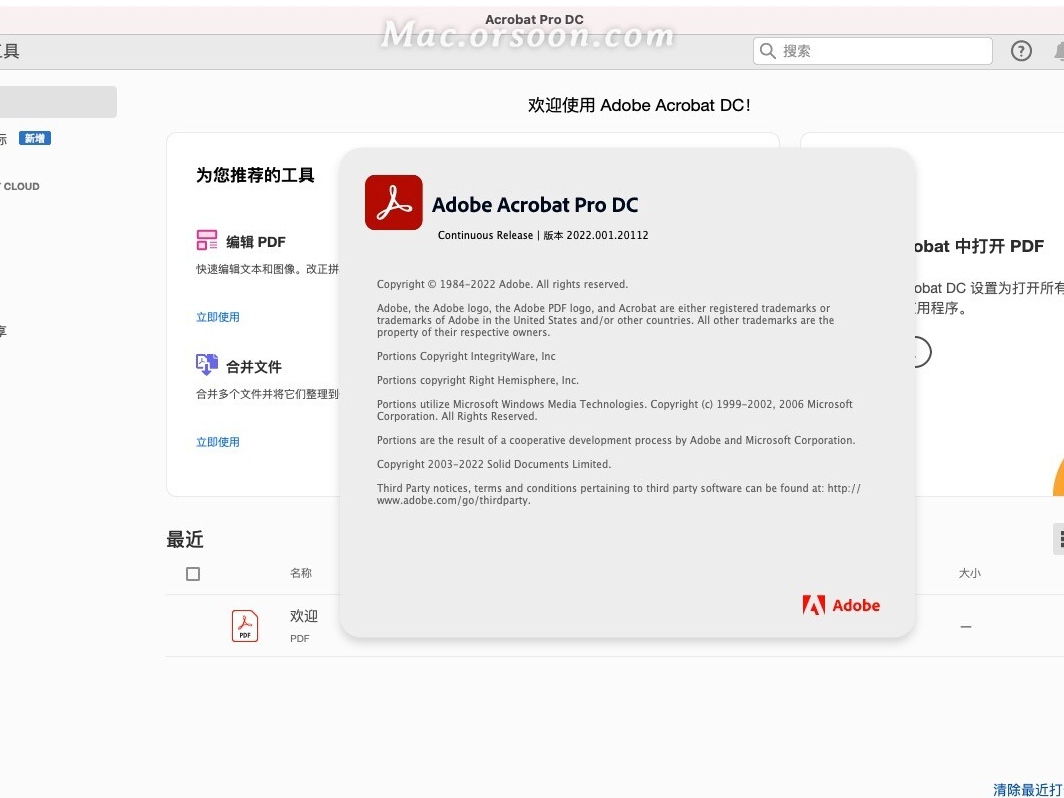Open the 欢迎 PDF file thumbnail icon
This screenshot has width=1064, height=798.
click(x=245, y=625)
